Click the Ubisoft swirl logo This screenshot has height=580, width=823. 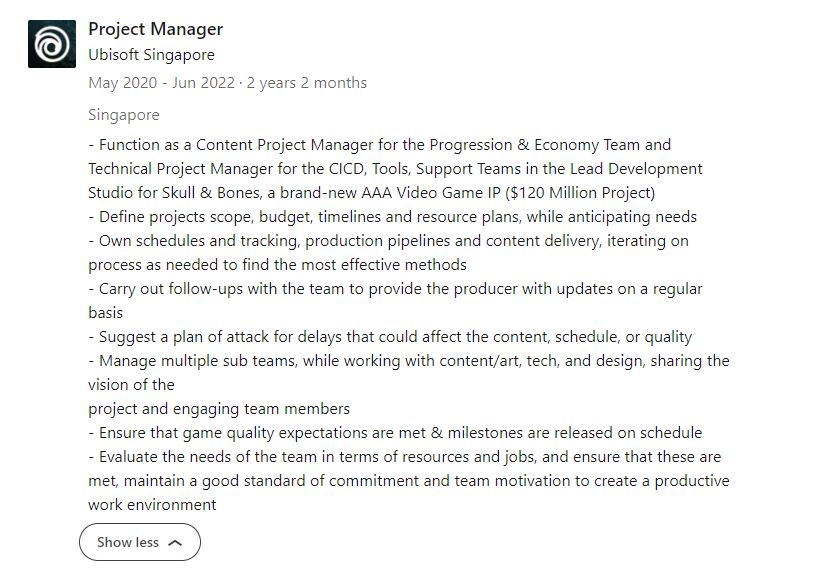pyautogui.click(x=52, y=44)
